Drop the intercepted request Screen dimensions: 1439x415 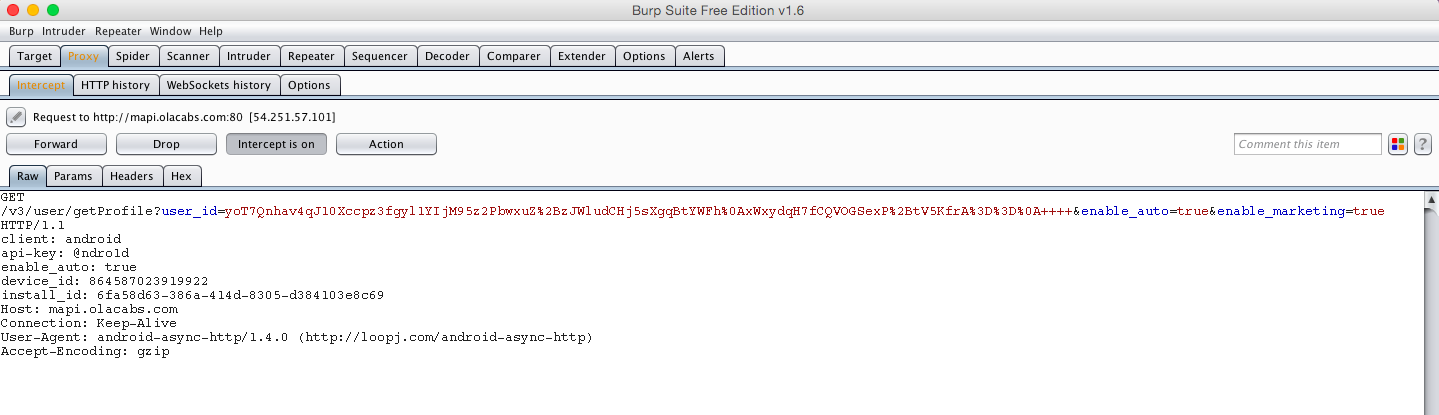166,144
